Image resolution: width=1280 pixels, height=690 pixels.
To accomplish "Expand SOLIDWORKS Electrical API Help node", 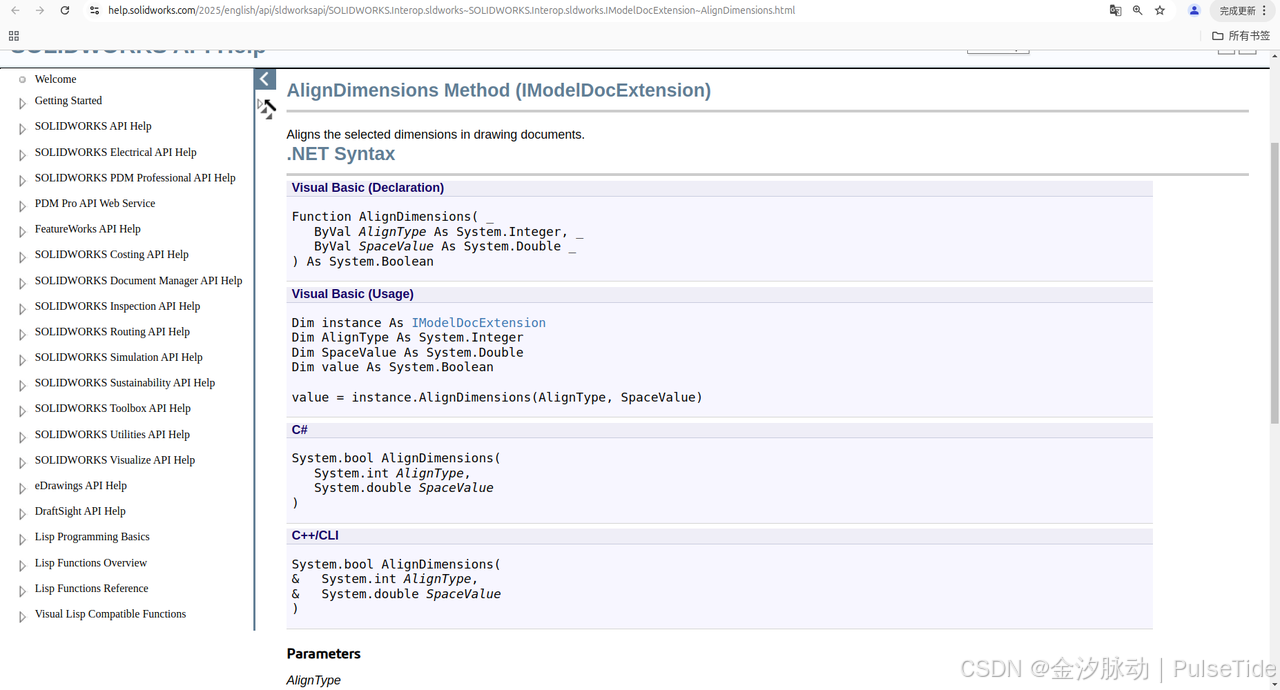I will (x=22, y=155).
